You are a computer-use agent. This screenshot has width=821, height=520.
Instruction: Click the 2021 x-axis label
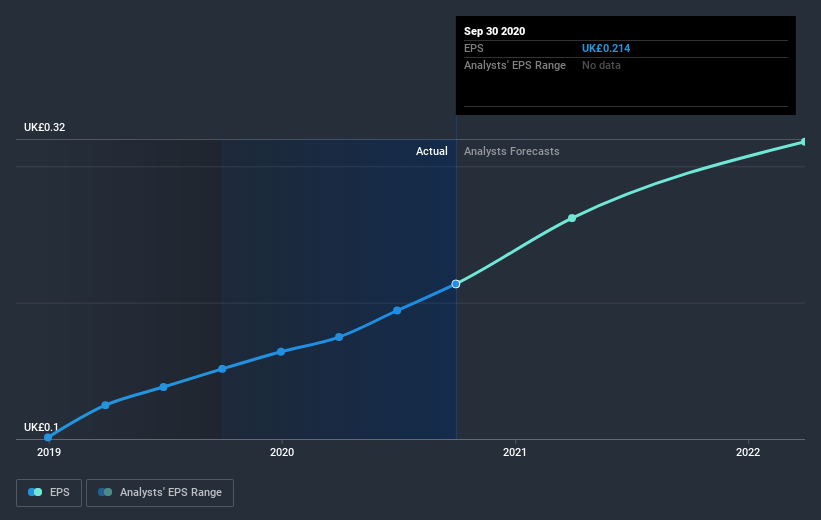click(515, 452)
